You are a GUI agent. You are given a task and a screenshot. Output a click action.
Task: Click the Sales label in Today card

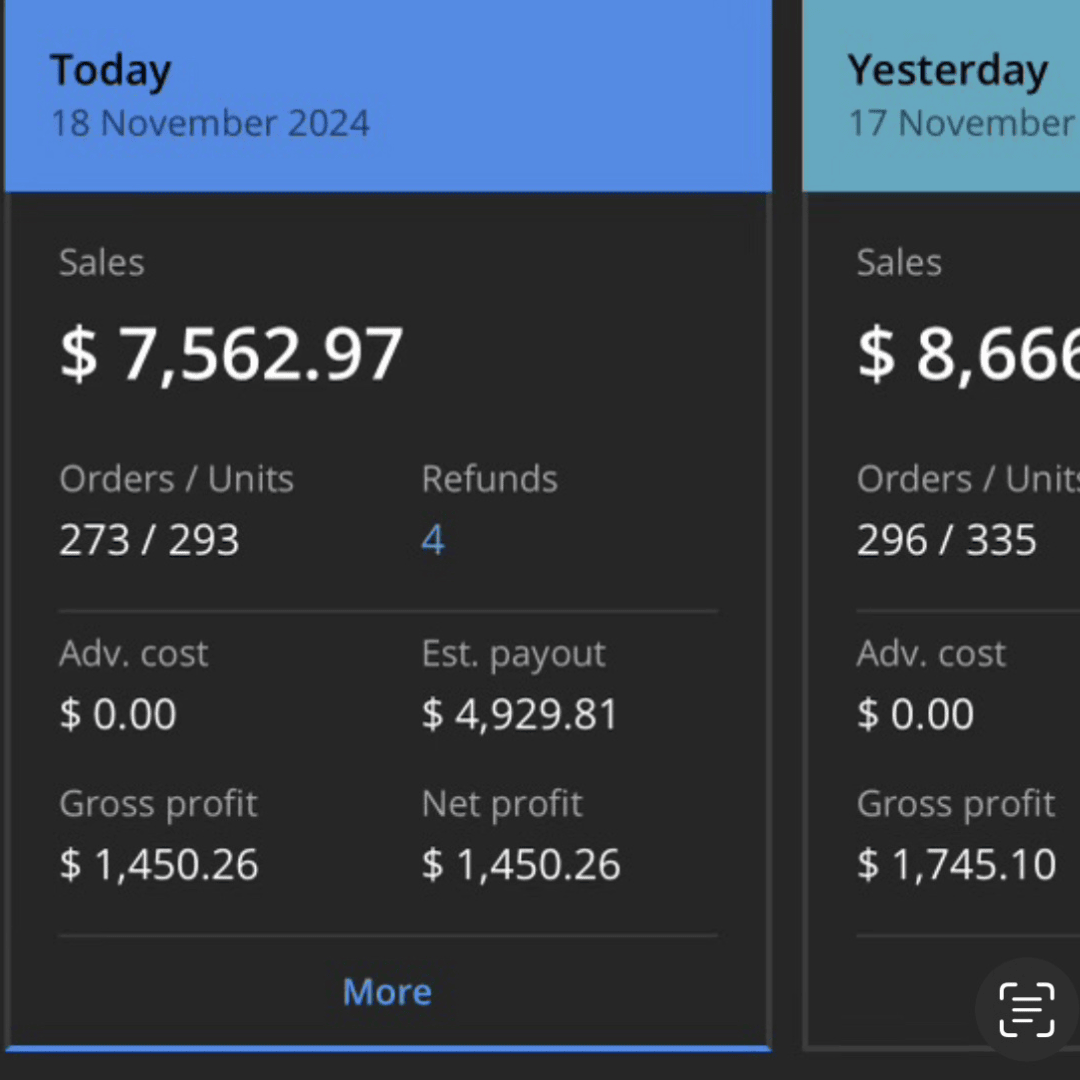tap(101, 262)
